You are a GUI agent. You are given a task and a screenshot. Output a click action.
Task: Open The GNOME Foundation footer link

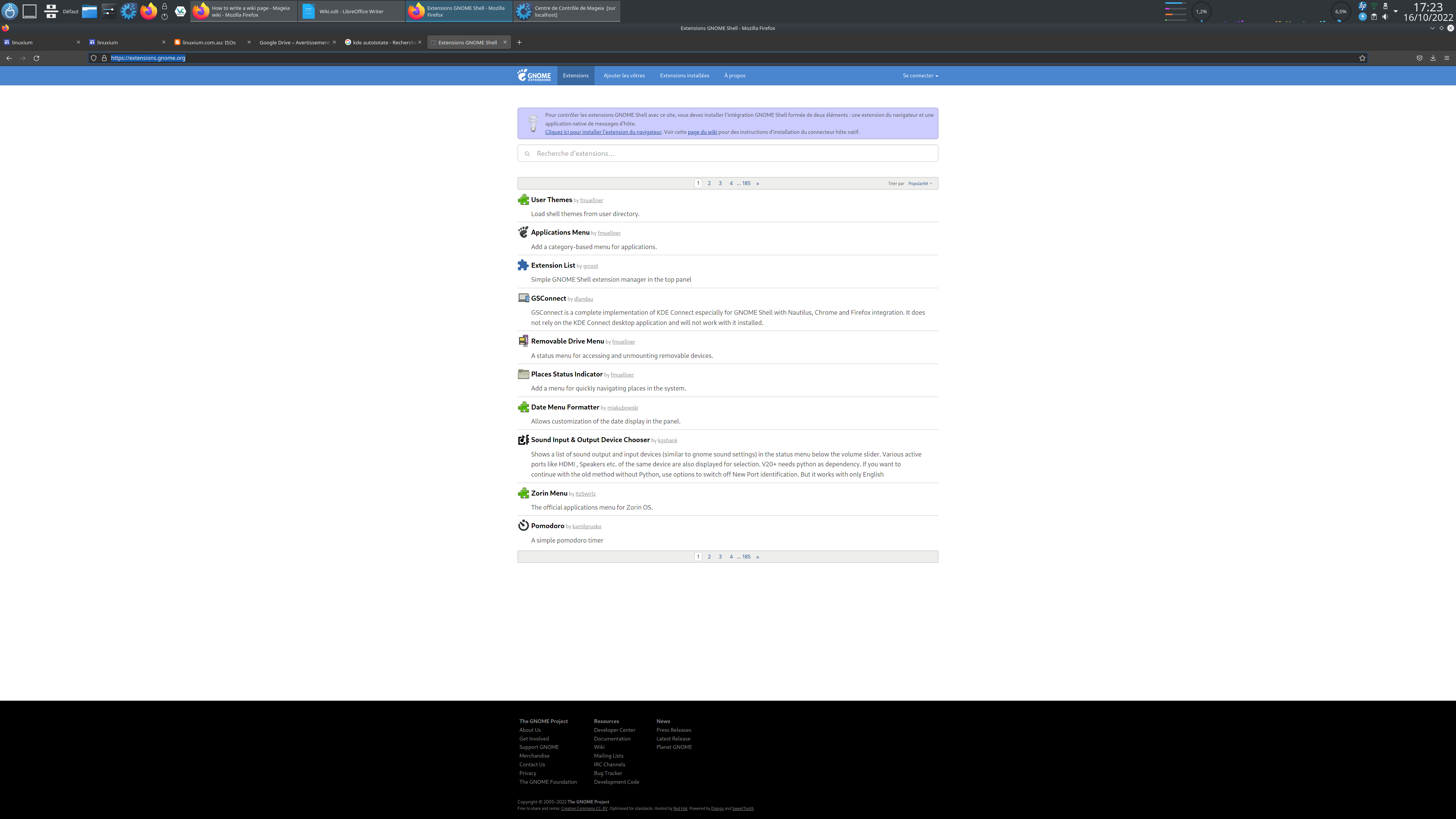pos(548,782)
